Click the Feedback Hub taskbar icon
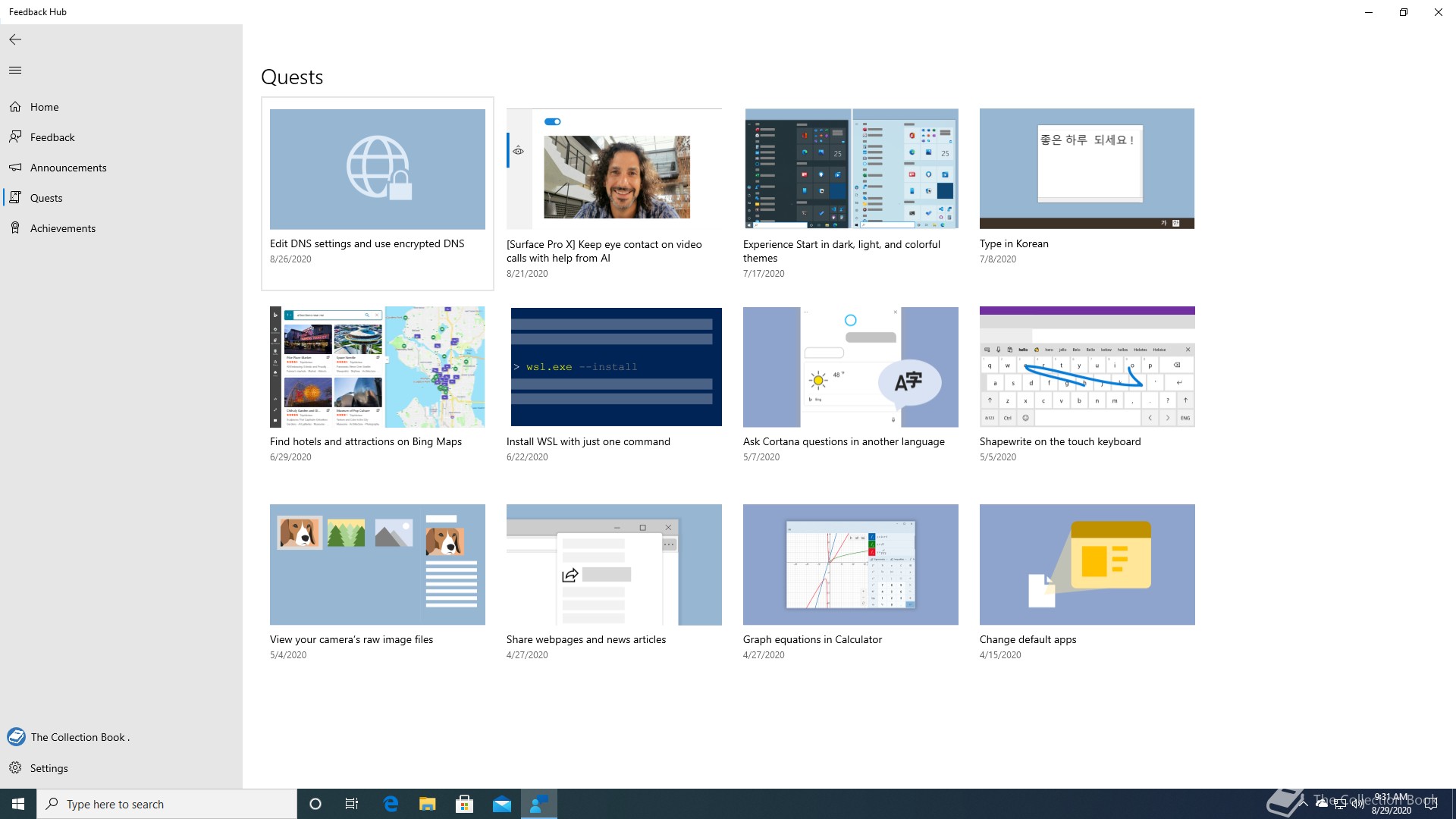Screen dimensions: 1456x819 tap(539, 804)
